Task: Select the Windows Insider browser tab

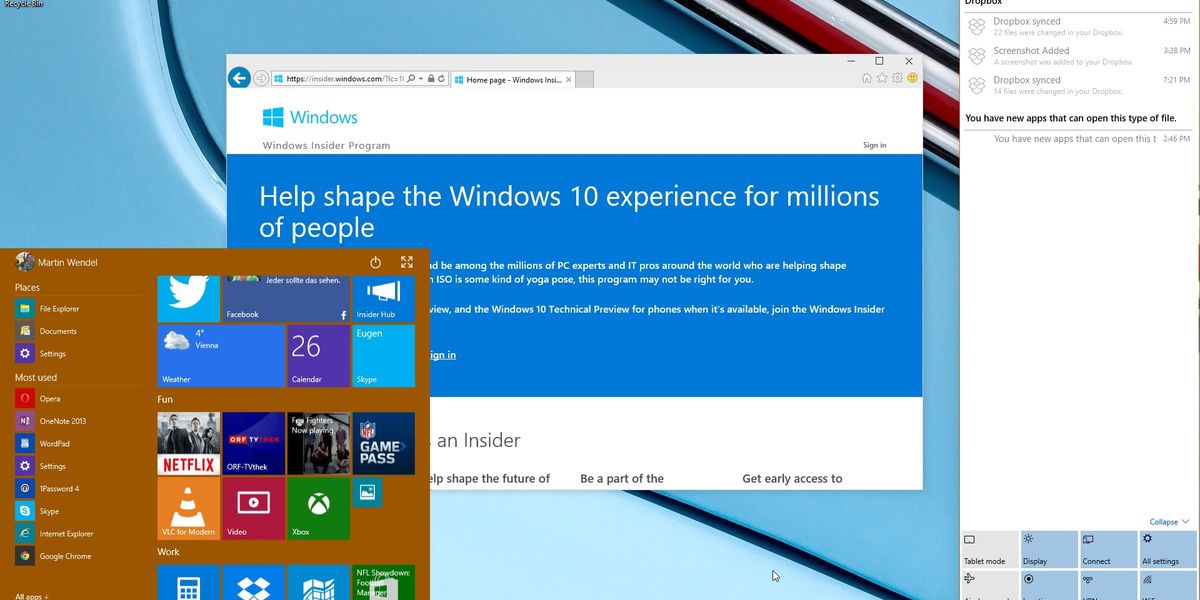Action: [x=510, y=78]
